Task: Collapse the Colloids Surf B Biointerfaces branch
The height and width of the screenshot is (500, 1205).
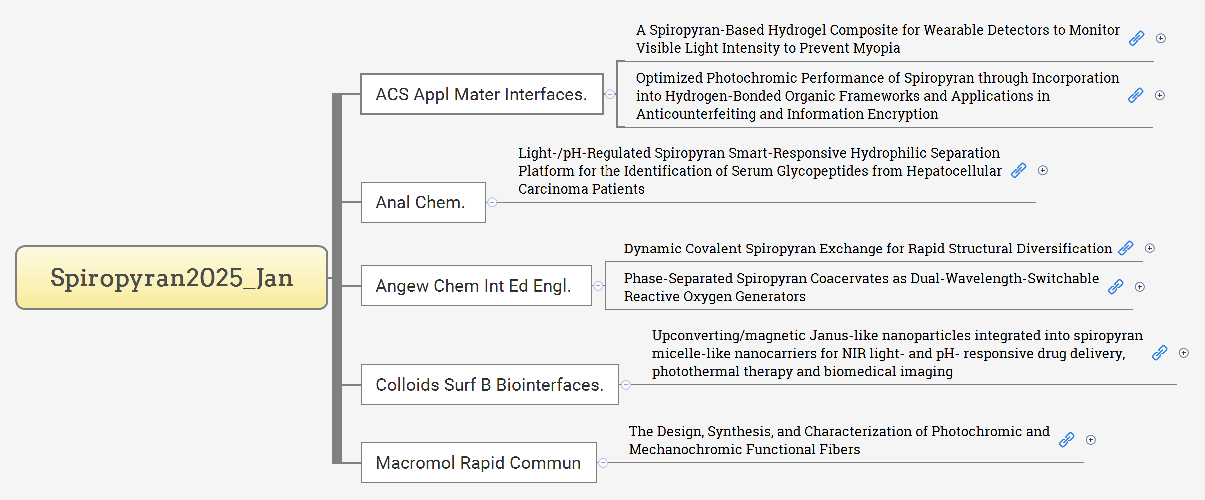Action: 625,384
